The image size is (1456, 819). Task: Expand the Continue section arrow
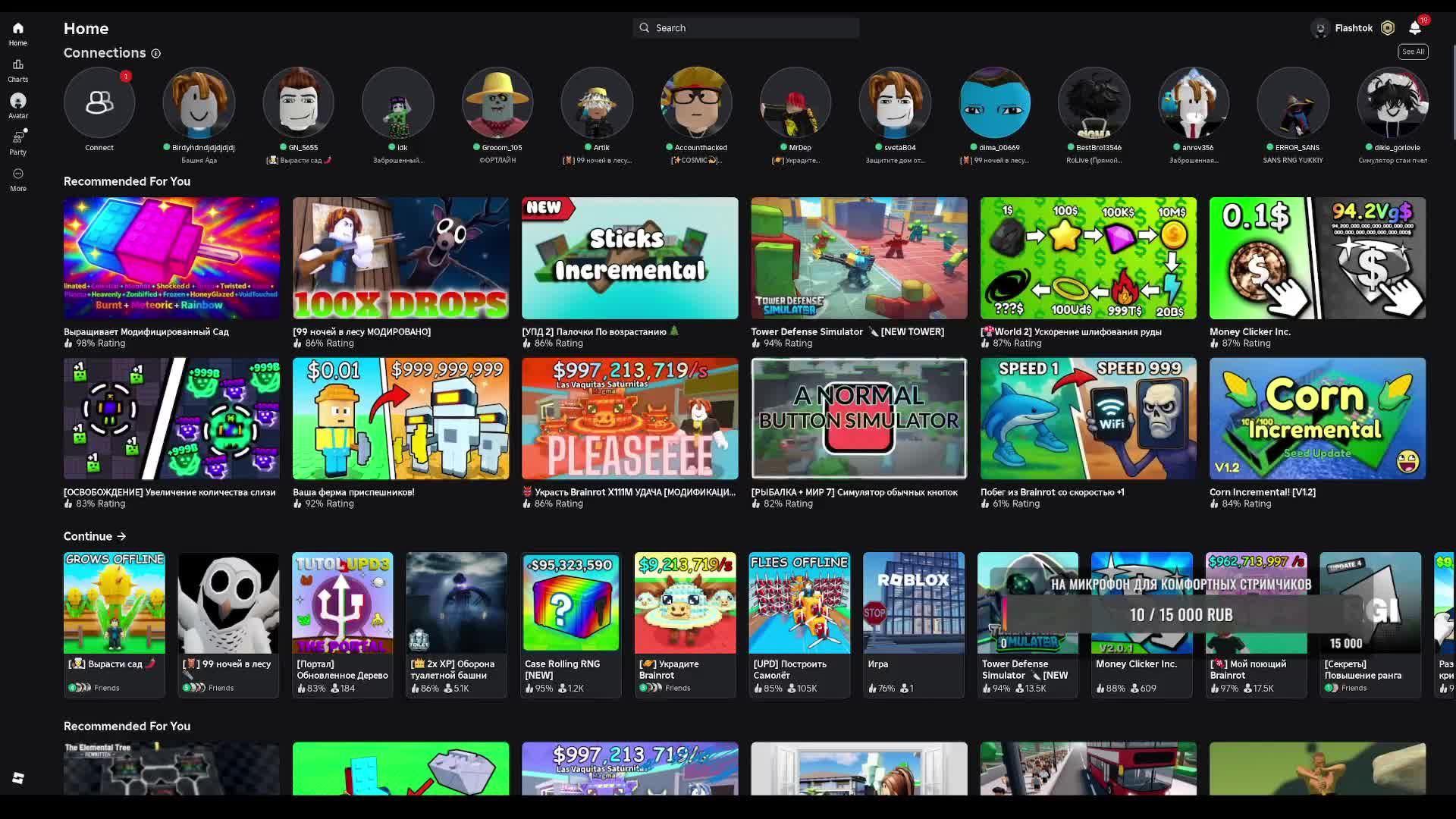pos(121,536)
